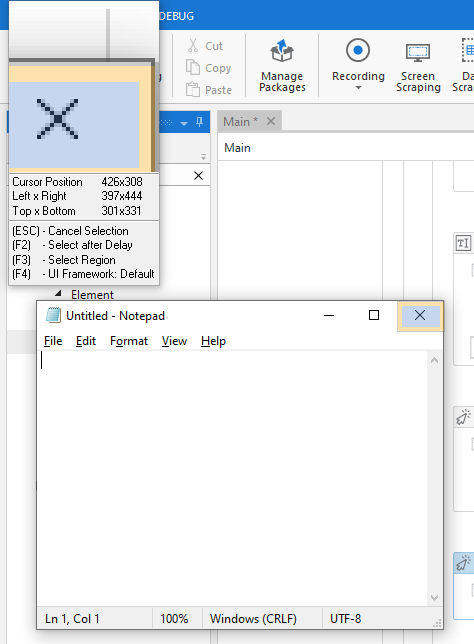This screenshot has height=644, width=474.
Task: Pin the side panel with pushpin icon
Action: point(199,122)
